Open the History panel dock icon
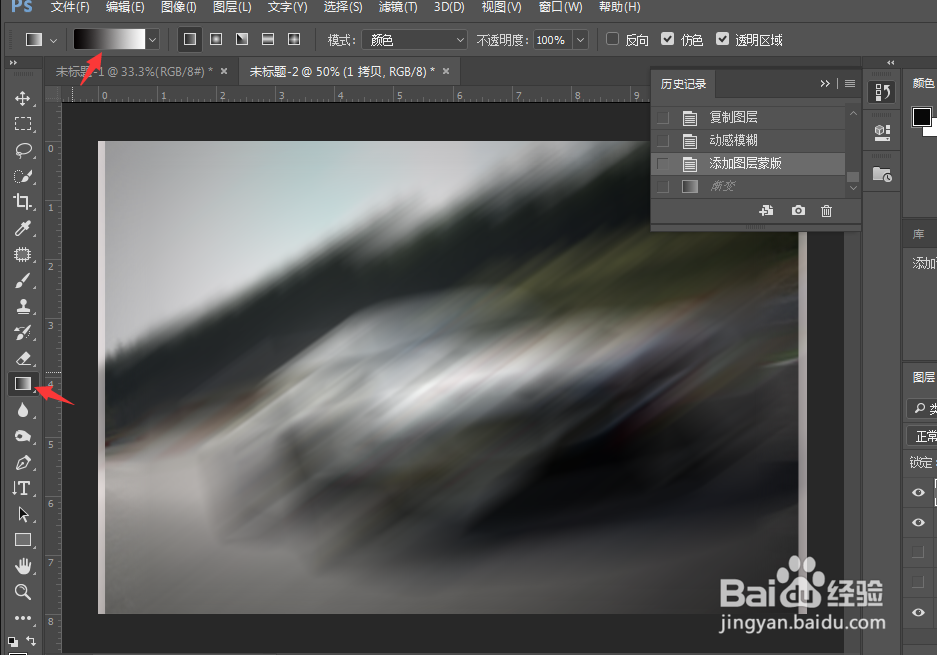937x655 pixels. (x=883, y=92)
